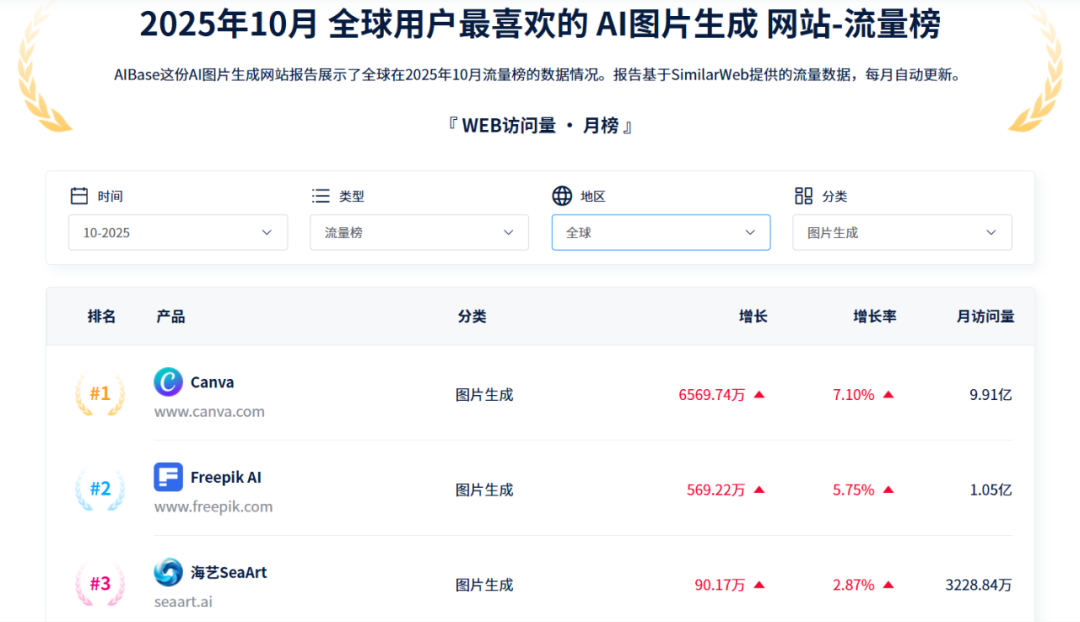Open the 图片生成 category dropdown

(901, 232)
